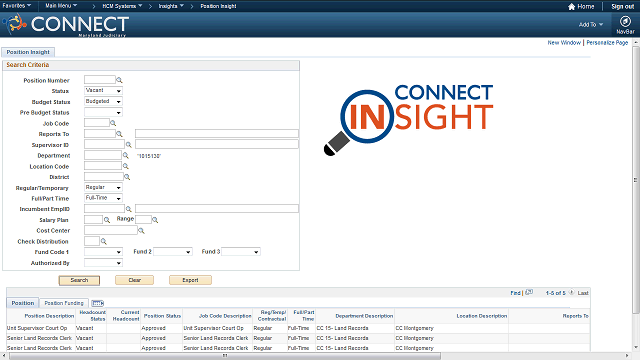The image size is (640, 360).
Task: Open the Incumbent EmplID lookup magnifier
Action: click(x=129, y=209)
